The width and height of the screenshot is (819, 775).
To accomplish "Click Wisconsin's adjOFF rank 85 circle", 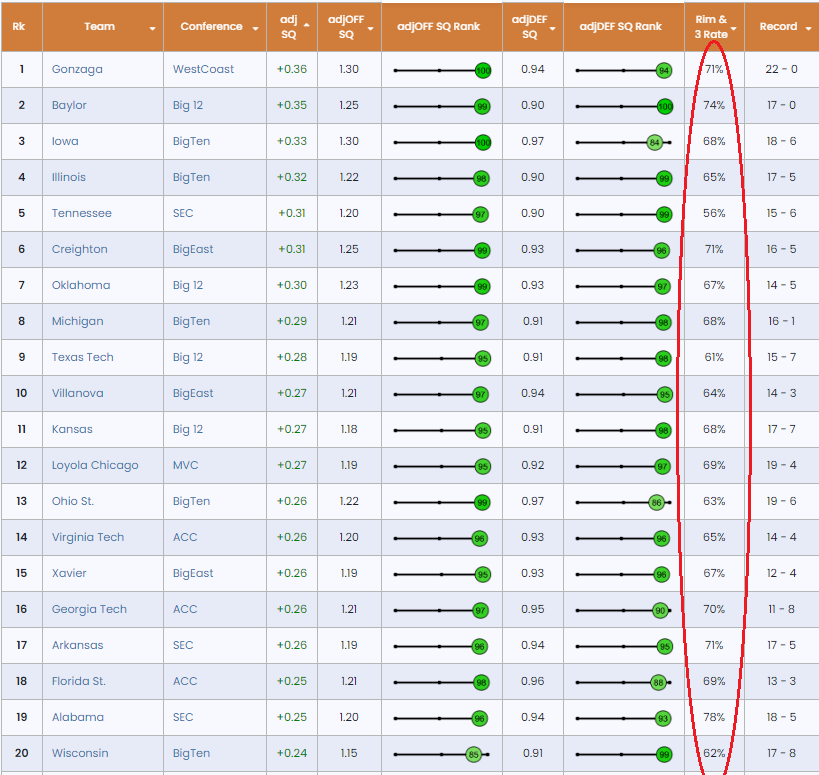I will pos(472,754).
